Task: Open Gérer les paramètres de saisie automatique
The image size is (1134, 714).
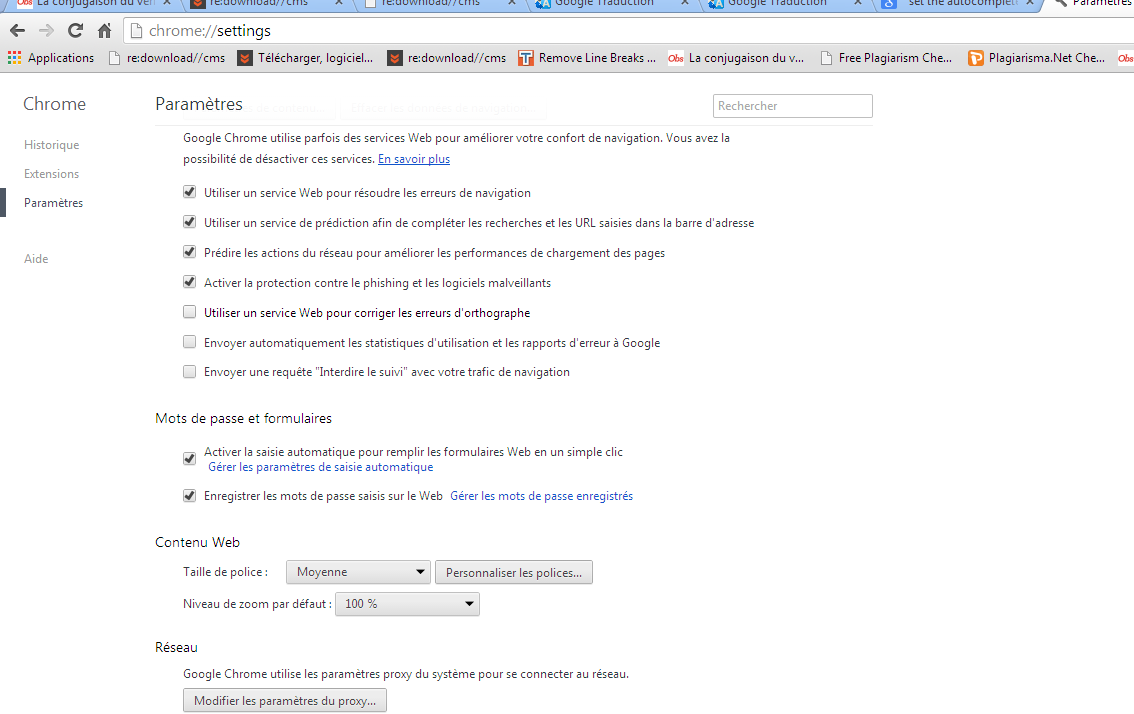Action: tap(320, 467)
